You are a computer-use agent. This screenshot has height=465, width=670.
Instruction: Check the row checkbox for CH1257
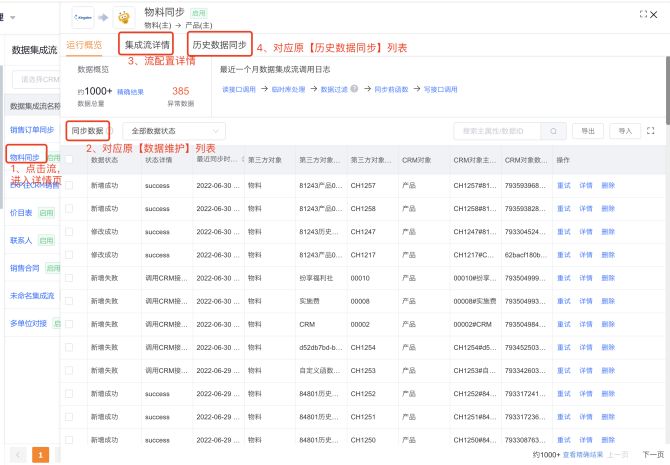(69, 186)
